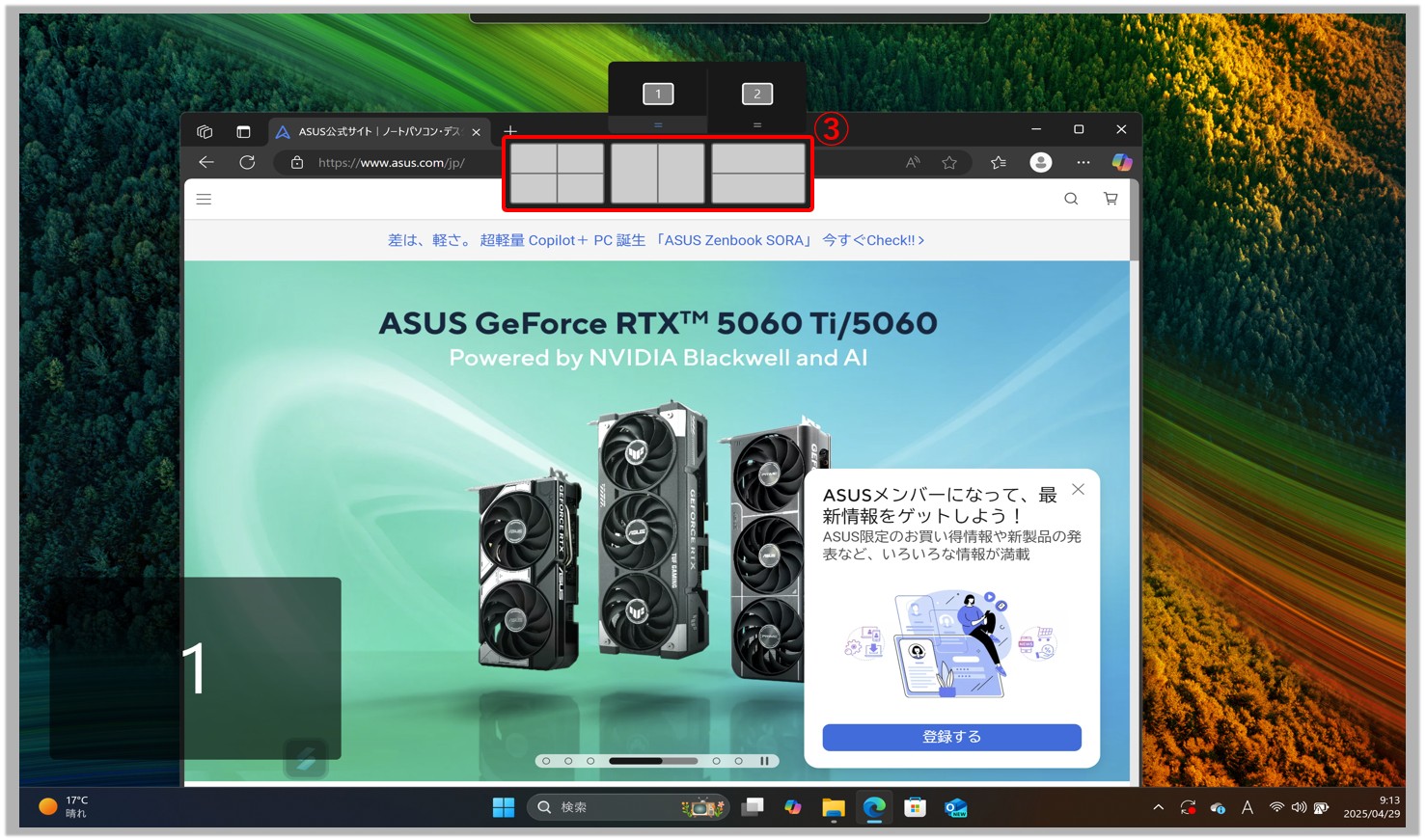1426x840 pixels.
Task: Open Edge Settings and more menu
Action: [x=1083, y=162]
